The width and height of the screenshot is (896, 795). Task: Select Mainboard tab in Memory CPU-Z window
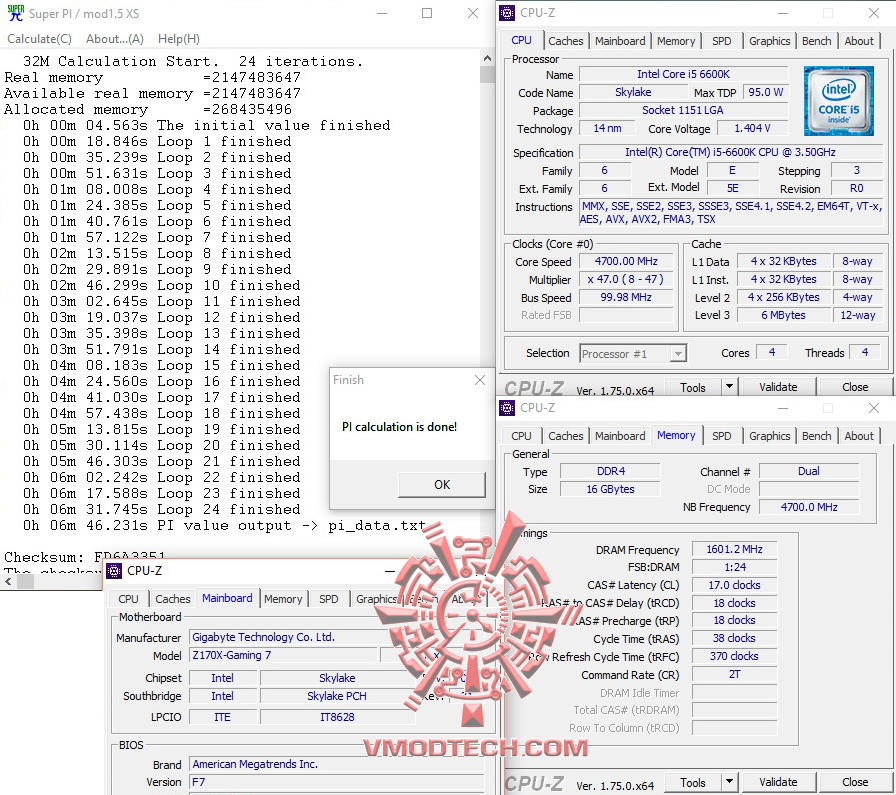click(620, 436)
